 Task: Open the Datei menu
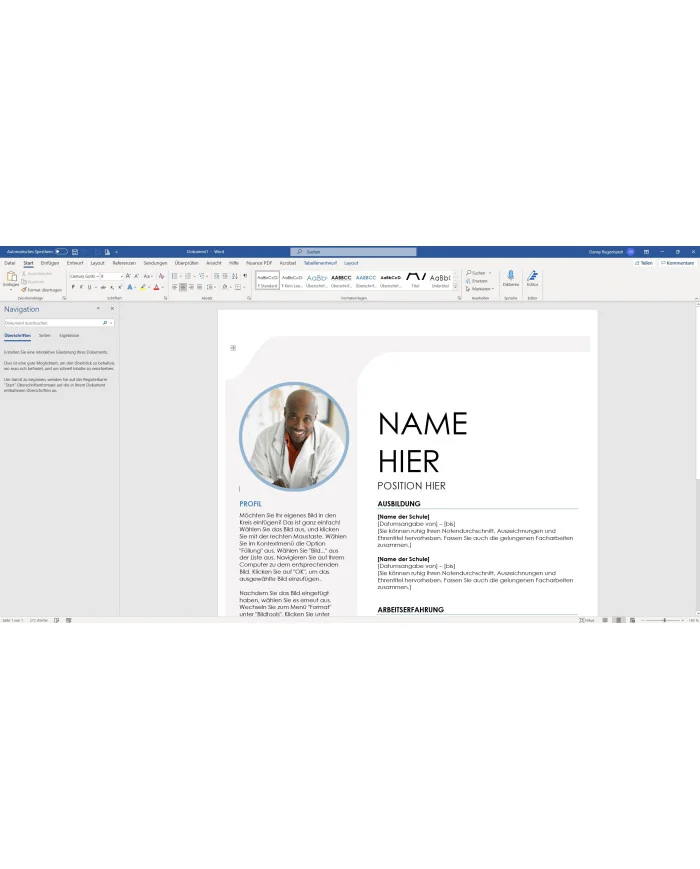coord(9,263)
